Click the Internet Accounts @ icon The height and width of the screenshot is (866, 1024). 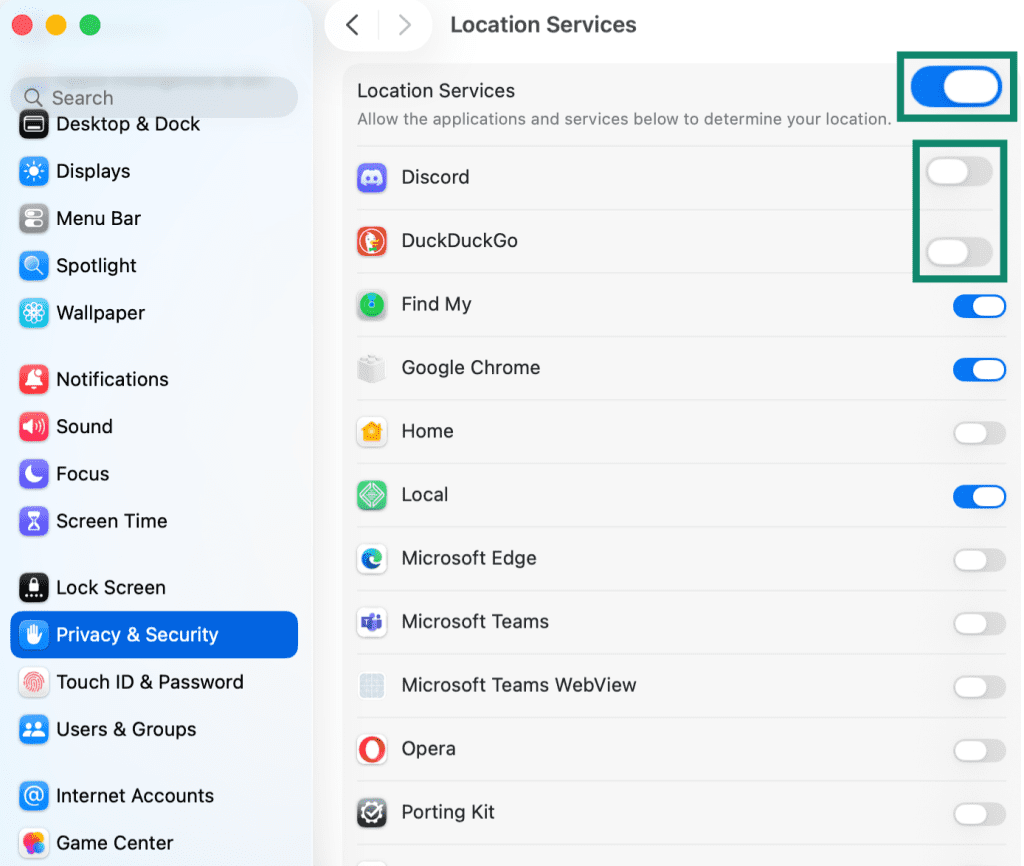(33, 796)
